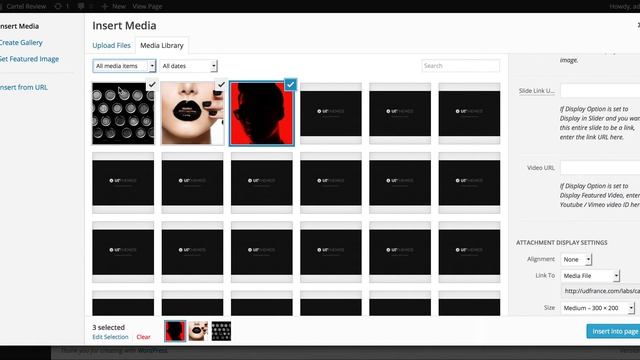Deselect the black lips image checkmark
Screen dimensions: 640x360
[221, 84]
